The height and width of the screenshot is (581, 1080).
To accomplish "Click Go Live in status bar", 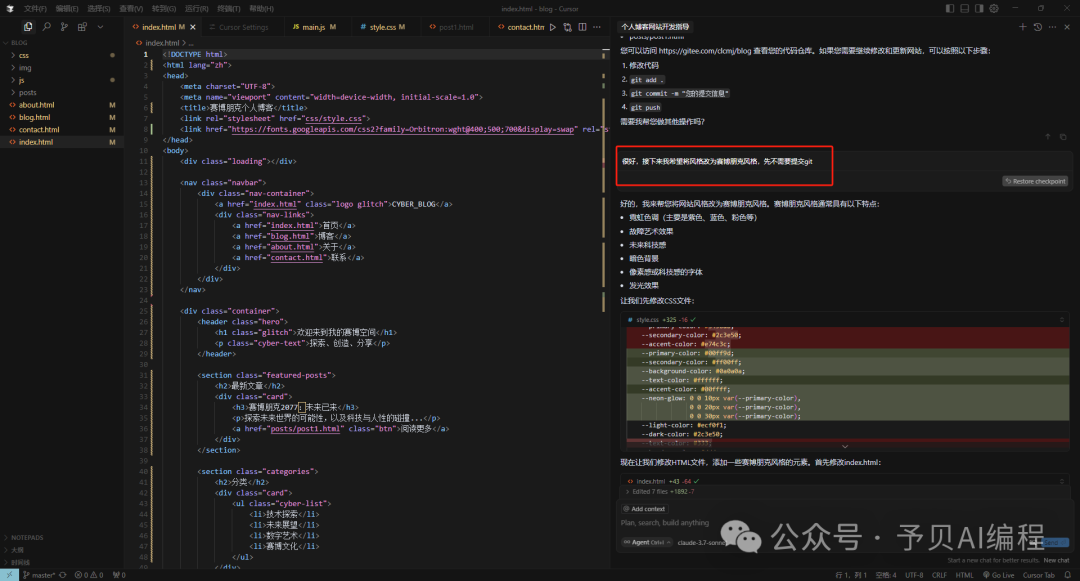I will [x=999, y=575].
